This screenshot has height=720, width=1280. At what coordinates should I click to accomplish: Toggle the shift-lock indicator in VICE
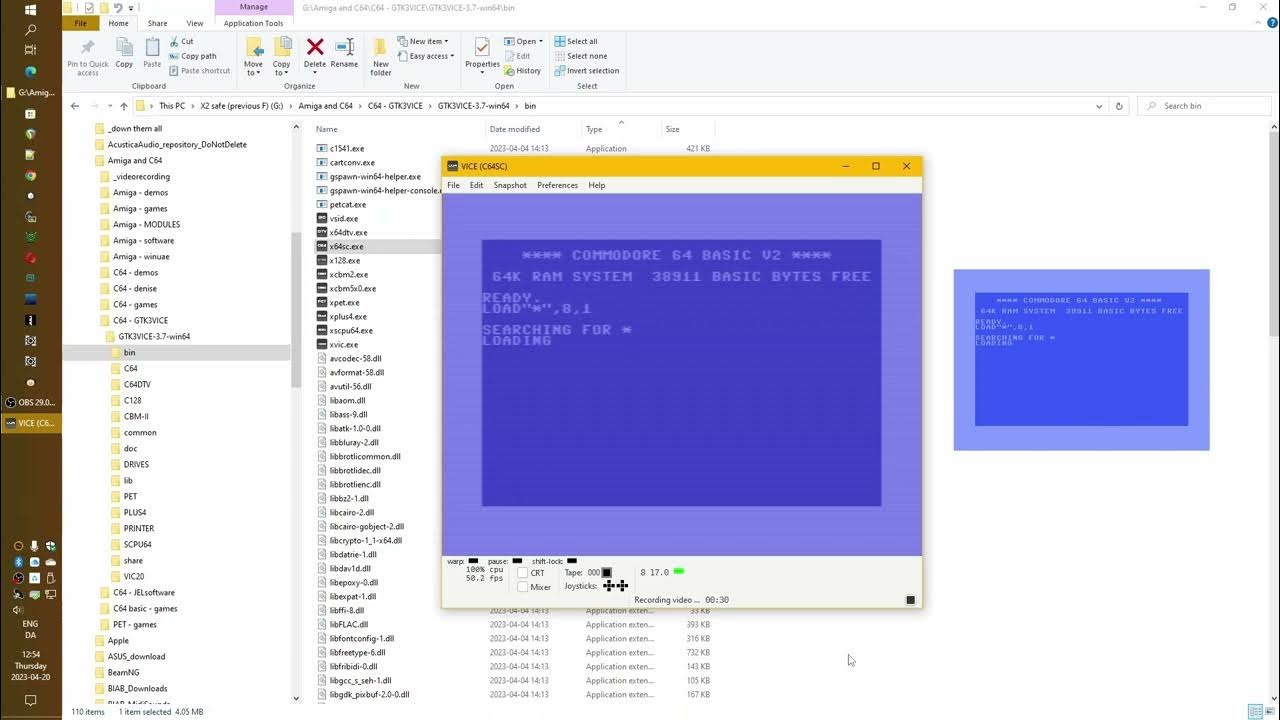(x=572, y=561)
